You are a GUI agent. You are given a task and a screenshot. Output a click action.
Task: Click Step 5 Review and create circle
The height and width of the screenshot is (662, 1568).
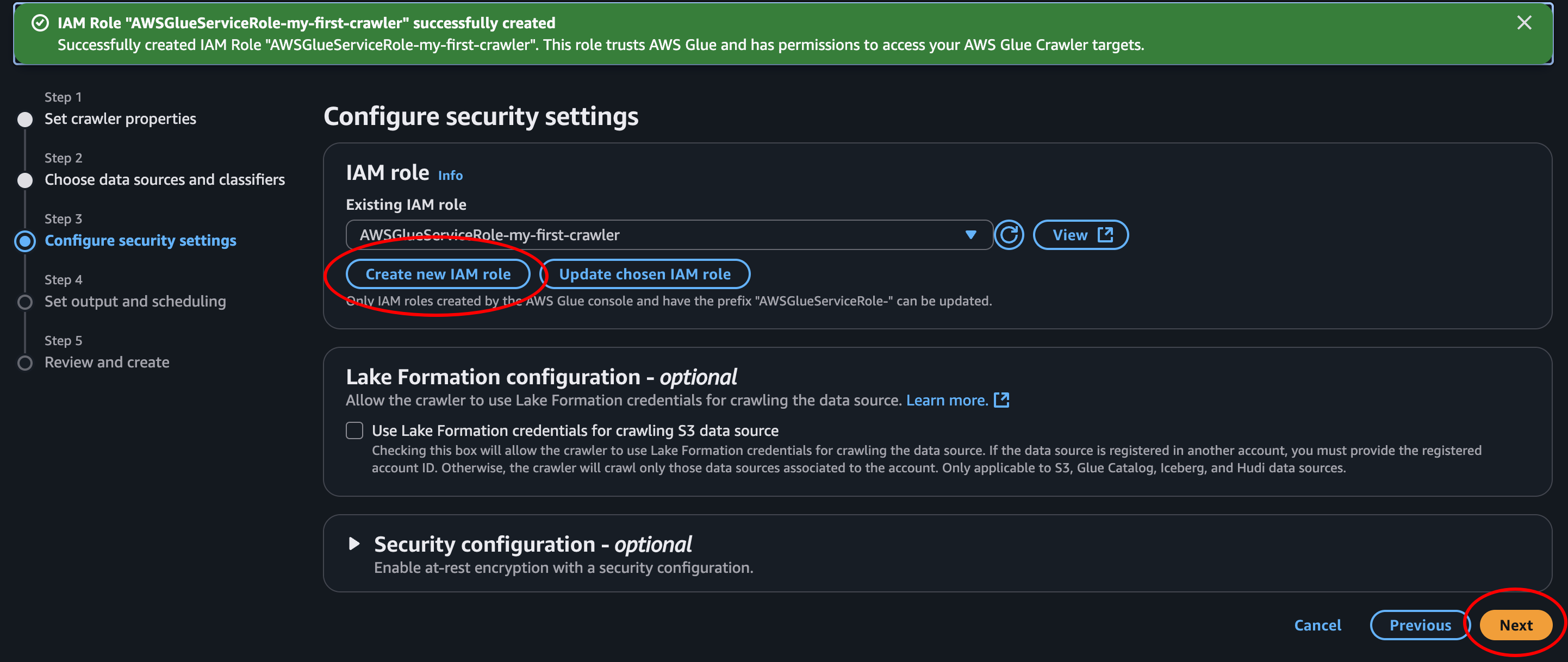point(25,363)
